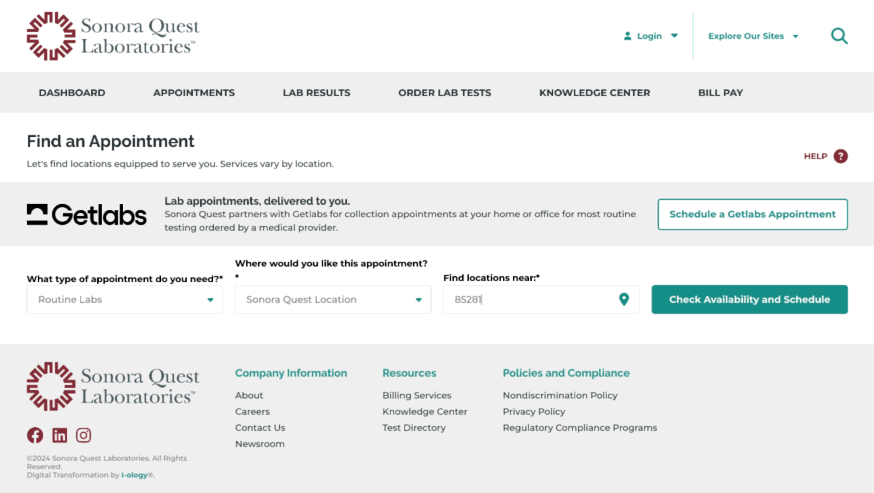Open the Regulatory Compliance Programs link

580,428
